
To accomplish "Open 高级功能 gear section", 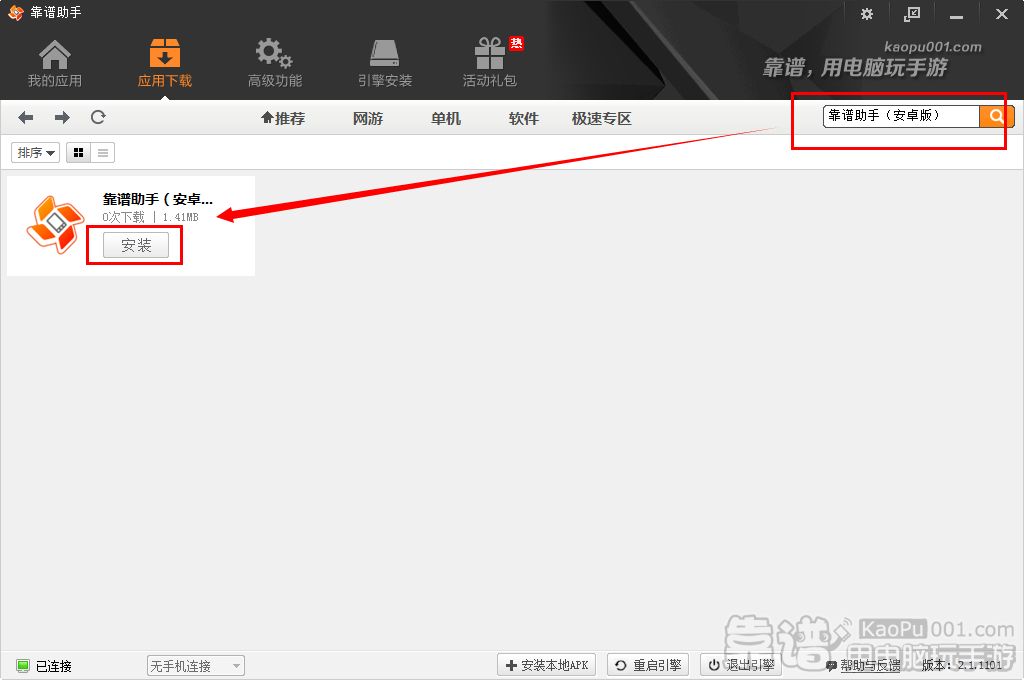I will (274, 63).
